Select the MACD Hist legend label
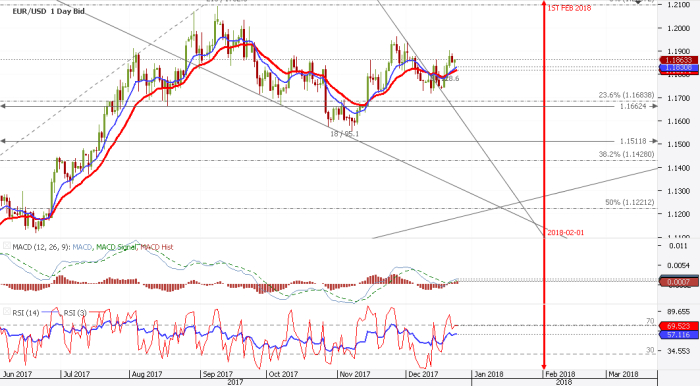 click(157, 247)
